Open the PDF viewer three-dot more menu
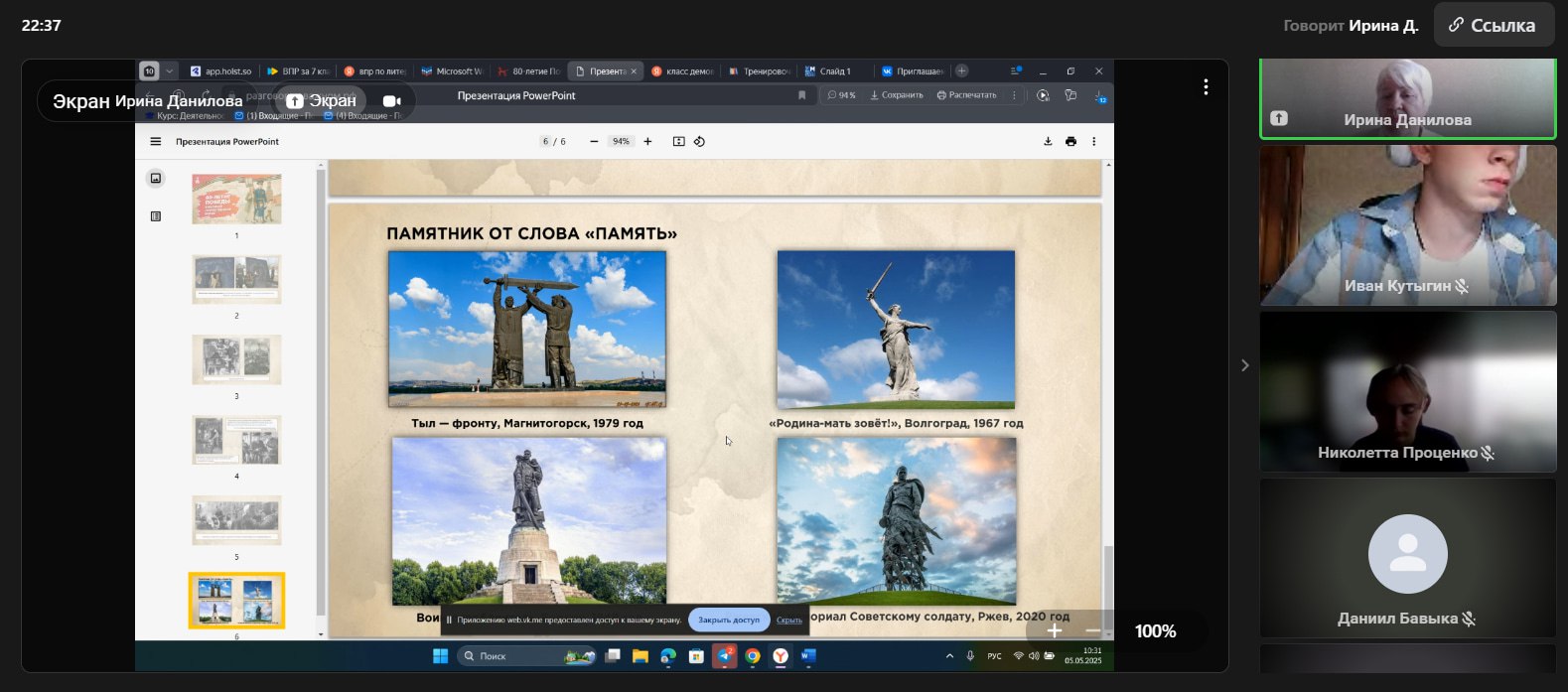Screen dimensions: 1568x692 tap(1094, 141)
